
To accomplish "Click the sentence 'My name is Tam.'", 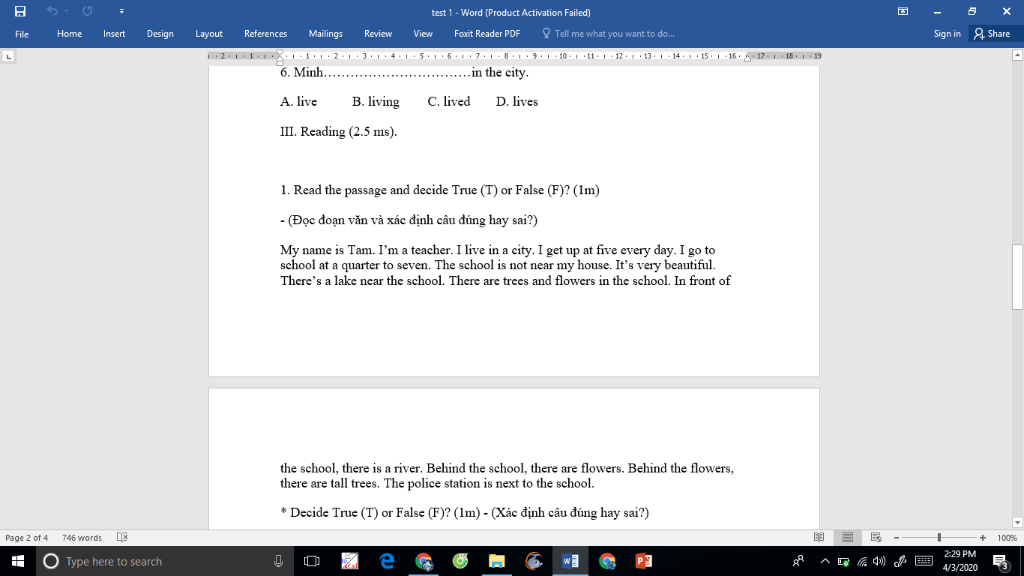I will tap(328, 250).
